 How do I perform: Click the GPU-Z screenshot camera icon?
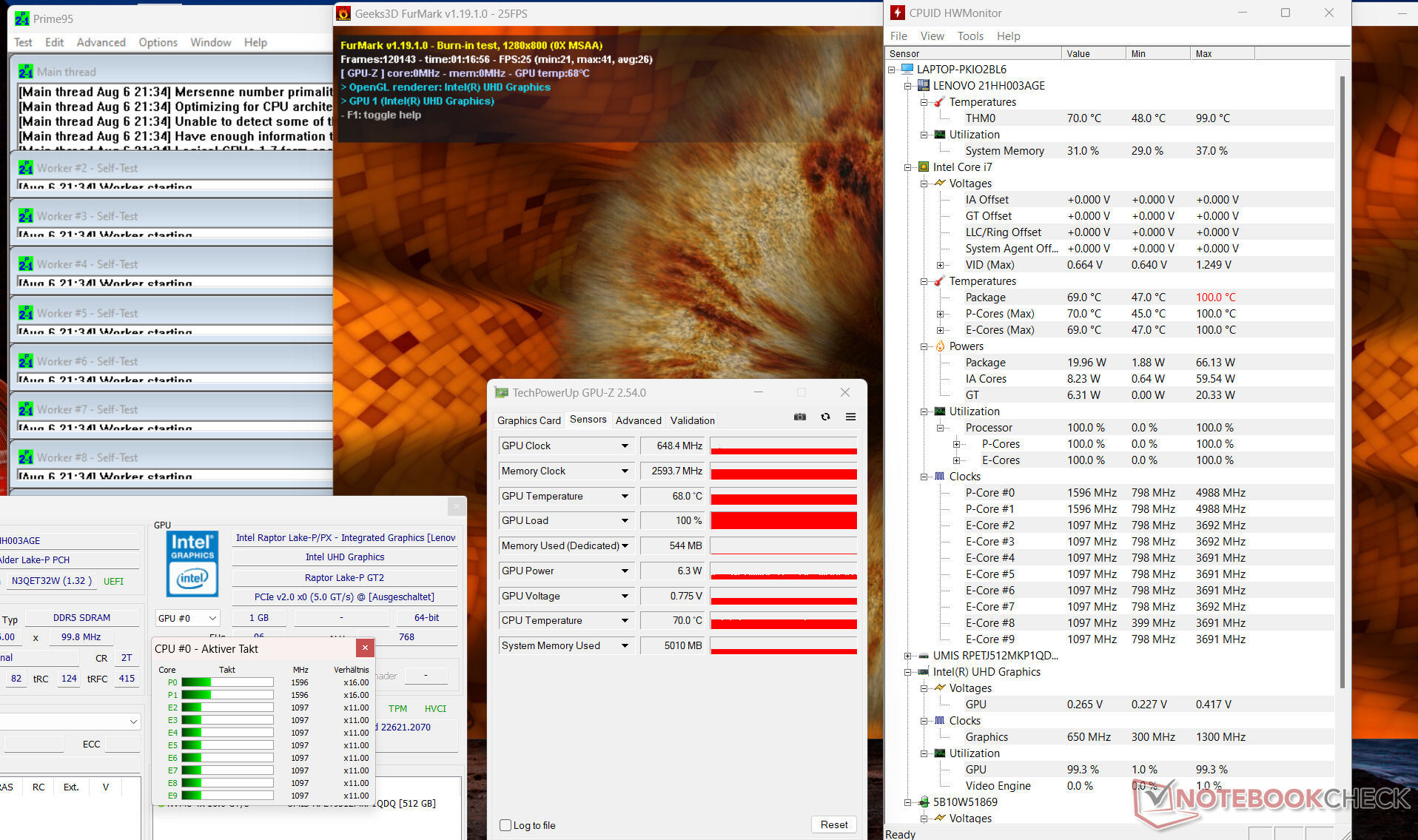800,417
